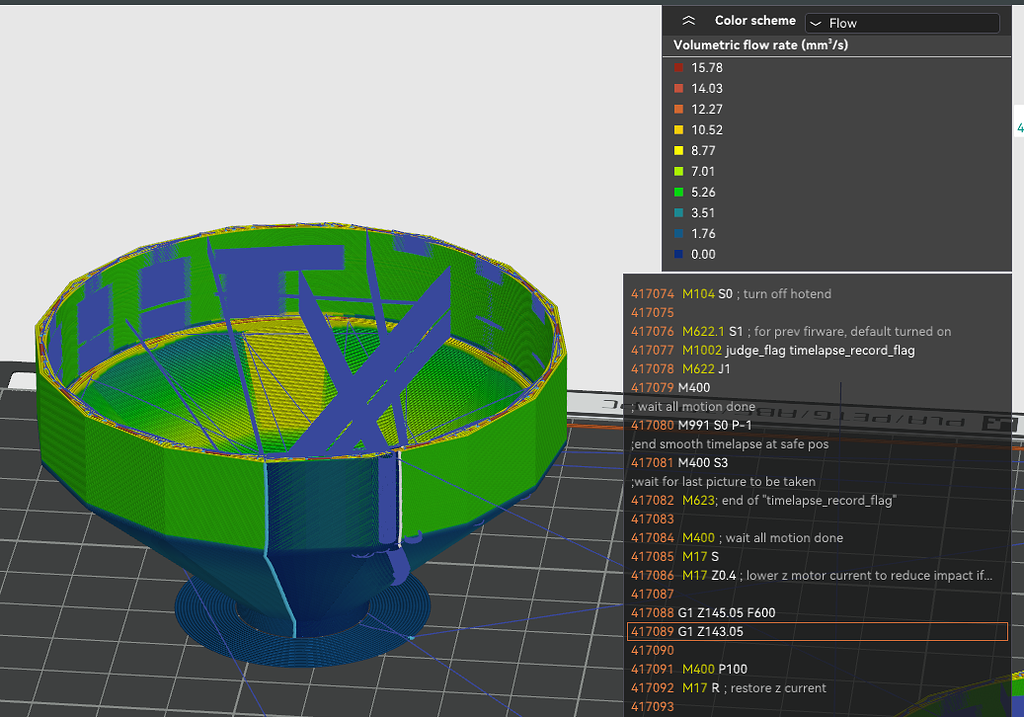Click the 10.52 flow rate color swatch
This screenshot has height=717, width=1024.
(x=679, y=130)
